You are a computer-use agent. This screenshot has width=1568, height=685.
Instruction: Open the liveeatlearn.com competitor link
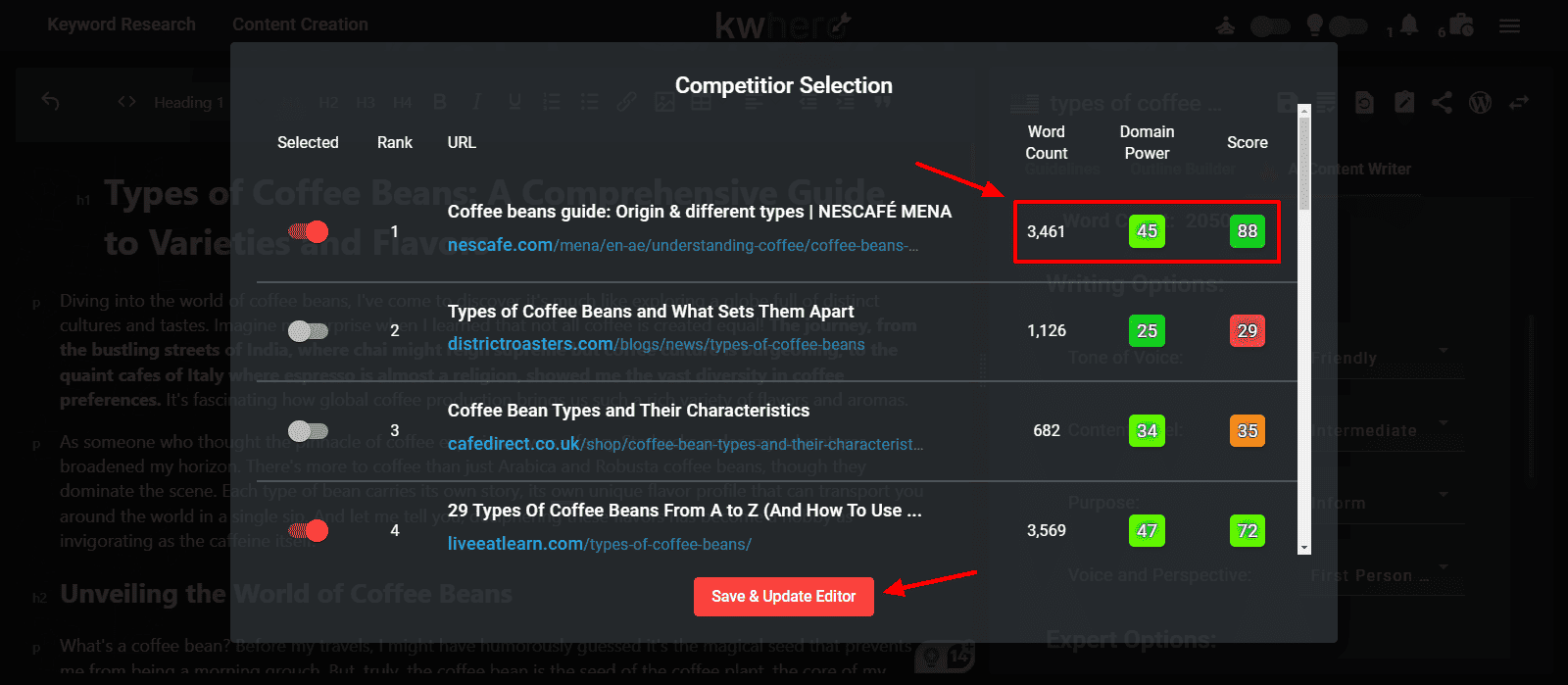click(599, 544)
